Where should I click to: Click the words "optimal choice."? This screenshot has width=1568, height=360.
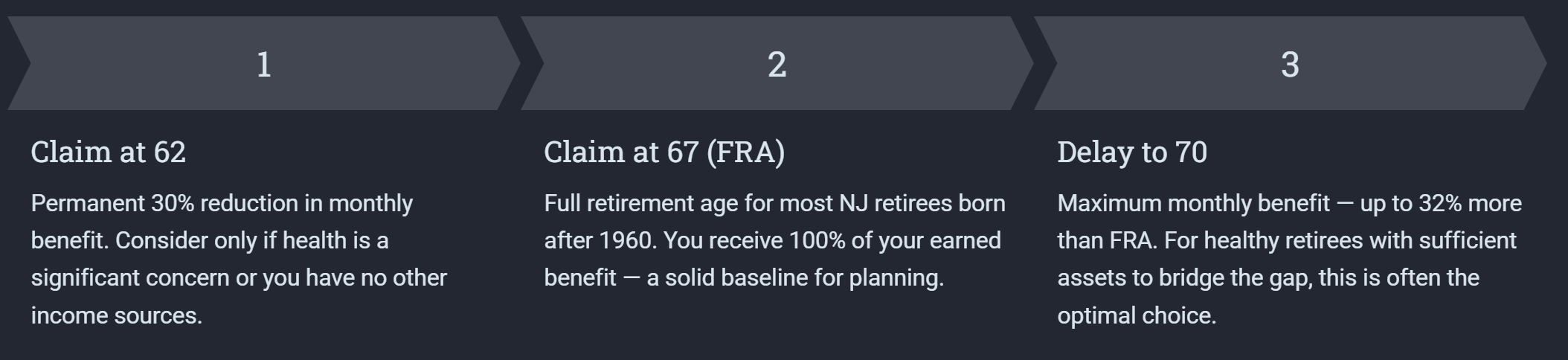(1137, 315)
